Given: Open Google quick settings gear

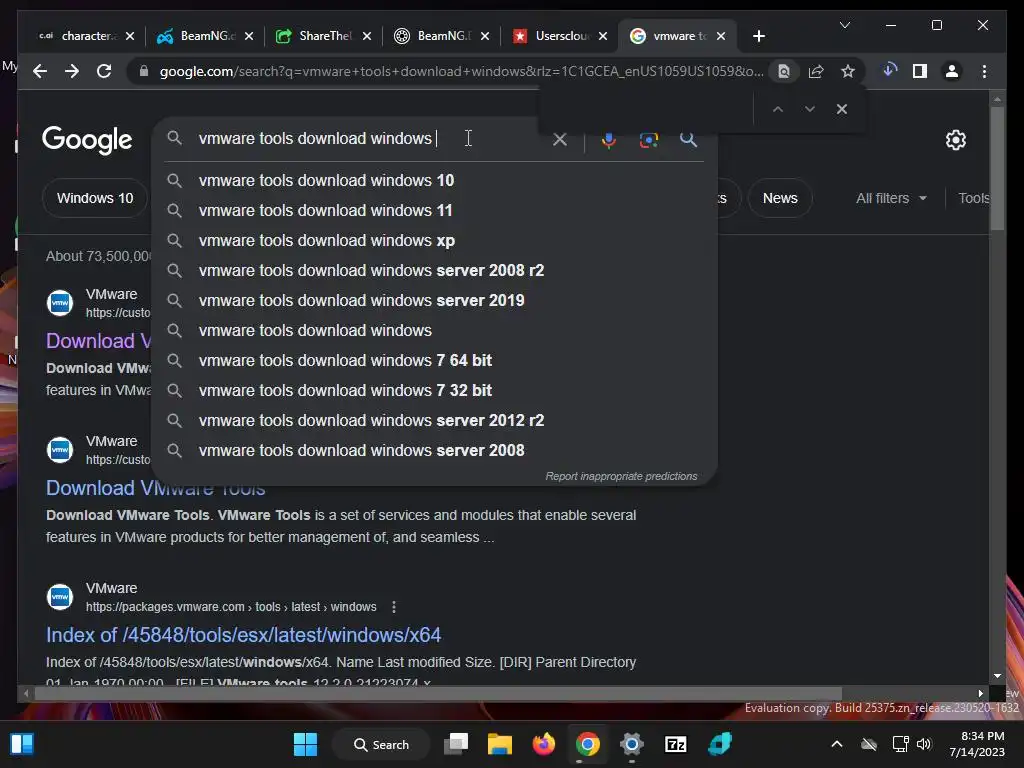Looking at the screenshot, I should point(955,140).
